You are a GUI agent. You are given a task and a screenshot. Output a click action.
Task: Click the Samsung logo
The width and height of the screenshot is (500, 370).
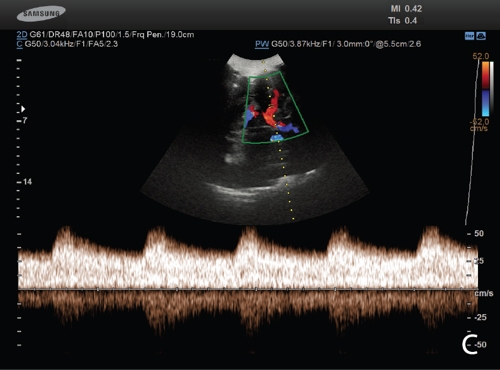pos(41,14)
